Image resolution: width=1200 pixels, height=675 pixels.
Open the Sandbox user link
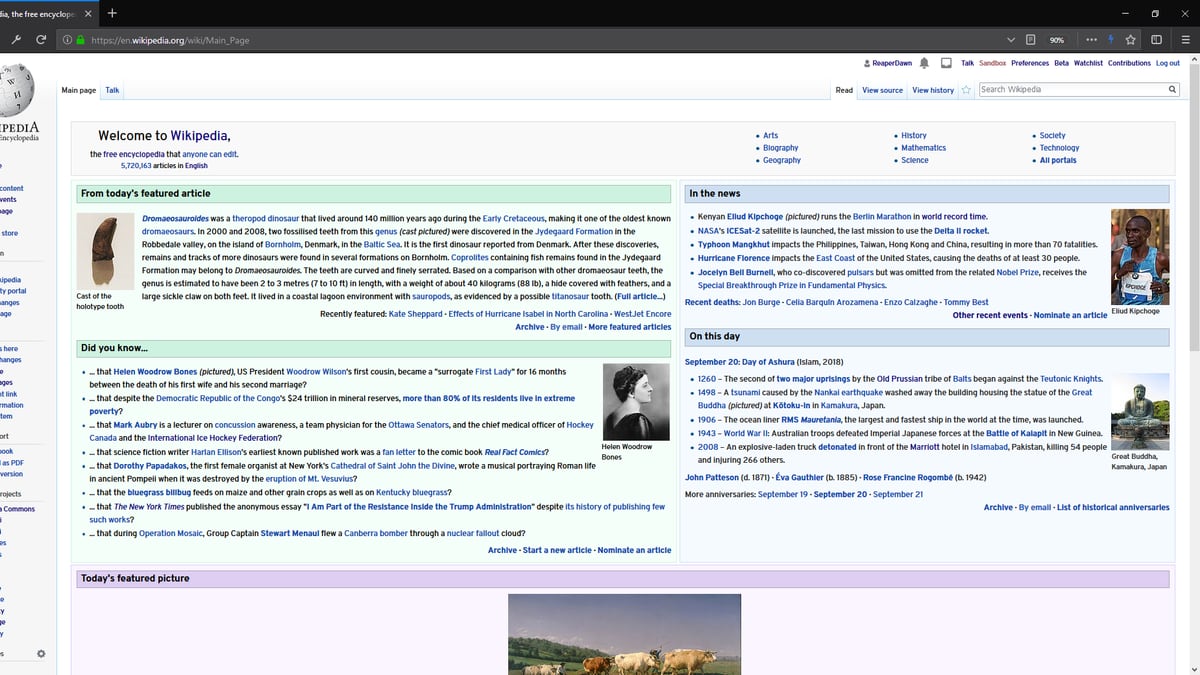tap(992, 63)
